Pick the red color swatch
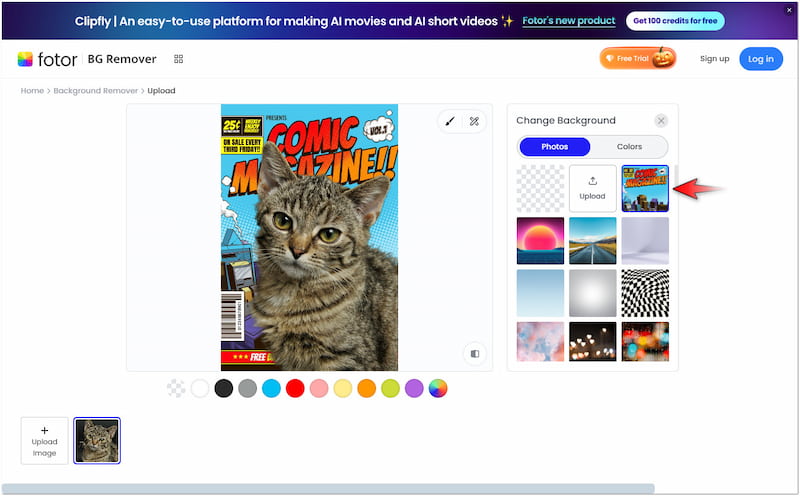This screenshot has width=800, height=496. (295, 388)
